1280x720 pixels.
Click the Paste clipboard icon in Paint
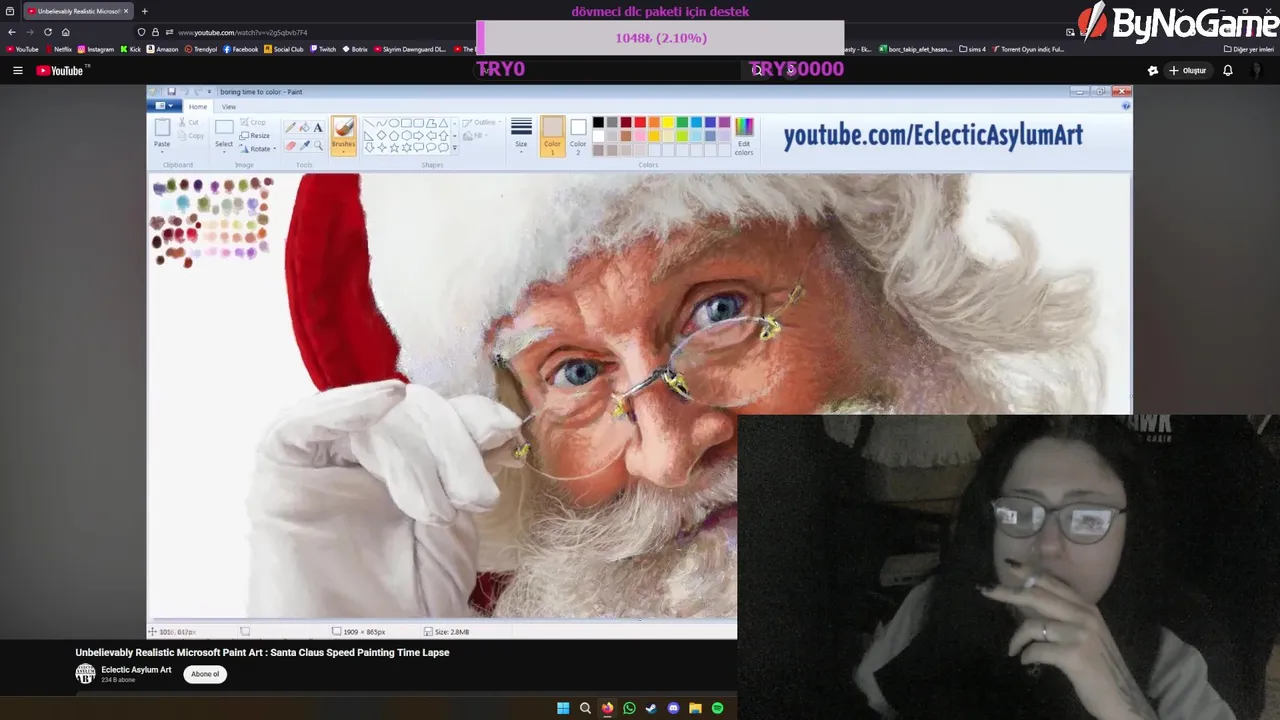pyautogui.click(x=162, y=128)
